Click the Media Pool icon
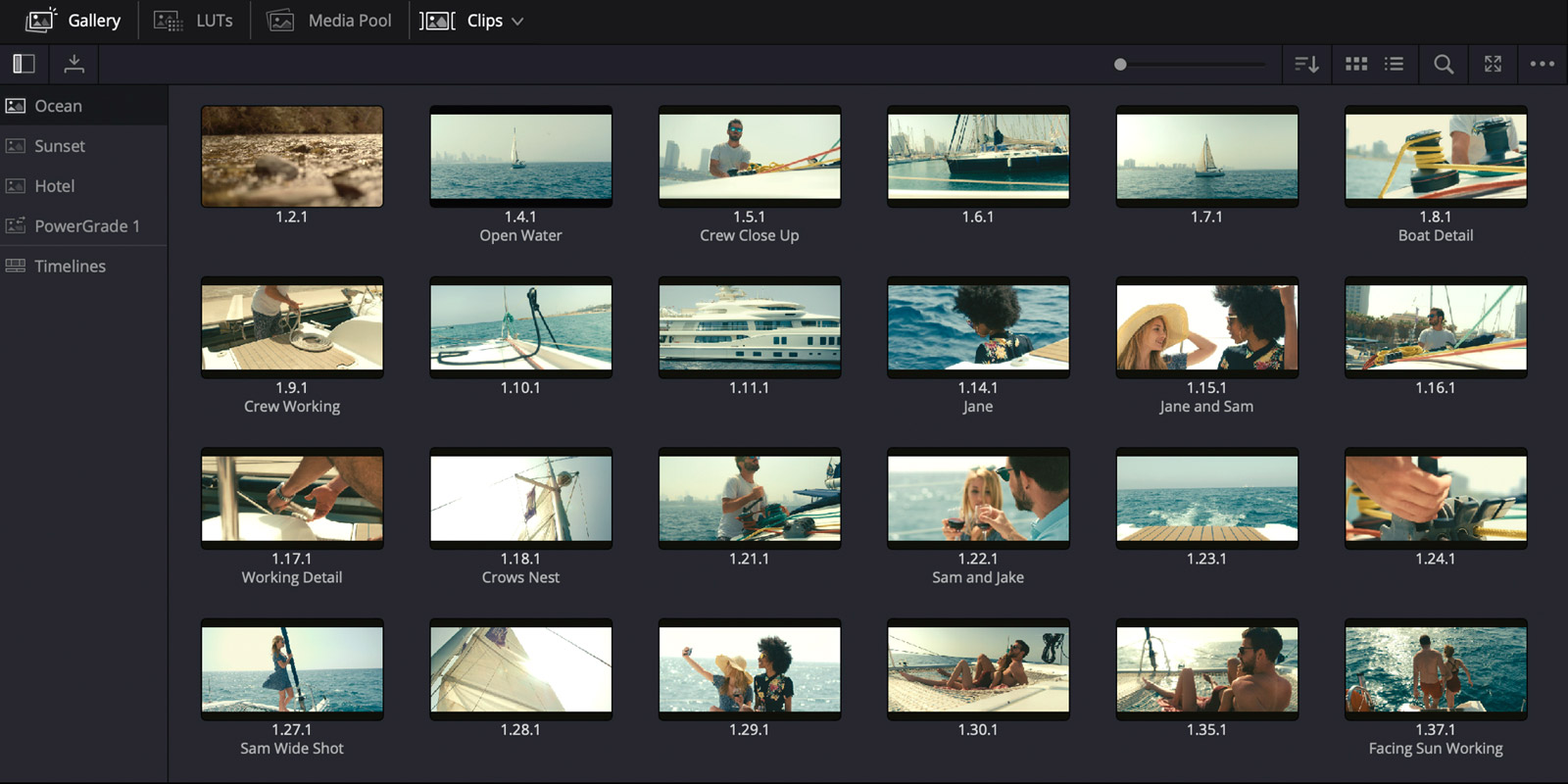1568x784 pixels. [x=280, y=21]
